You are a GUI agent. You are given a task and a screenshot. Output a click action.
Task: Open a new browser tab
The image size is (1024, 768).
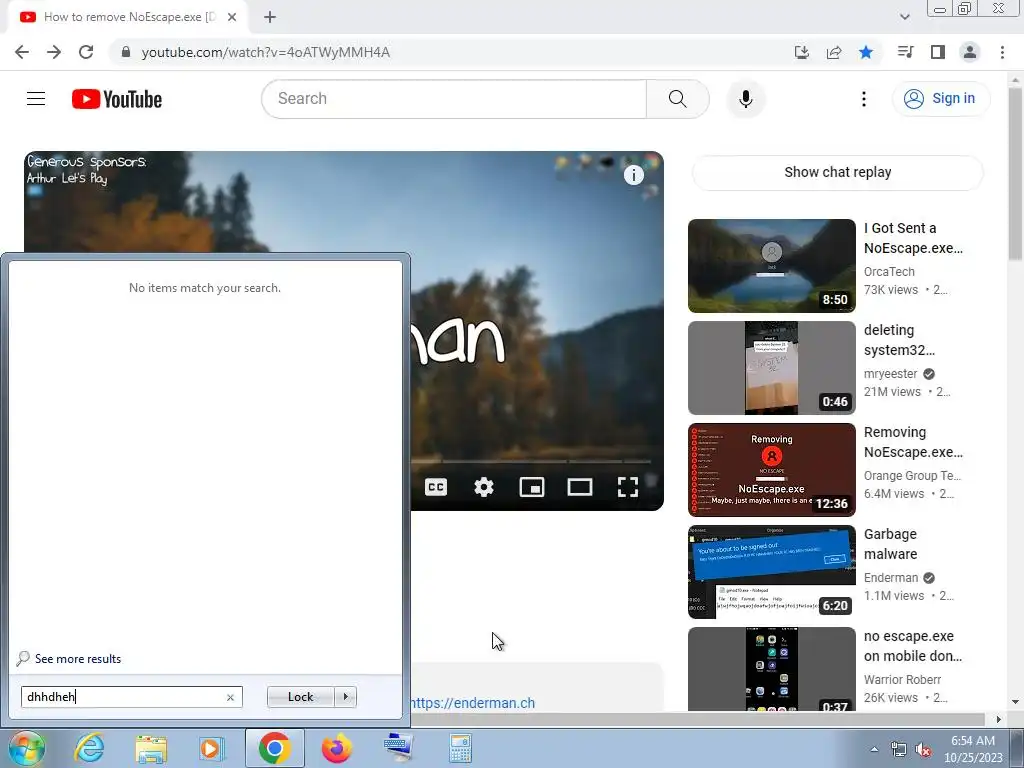coord(270,17)
